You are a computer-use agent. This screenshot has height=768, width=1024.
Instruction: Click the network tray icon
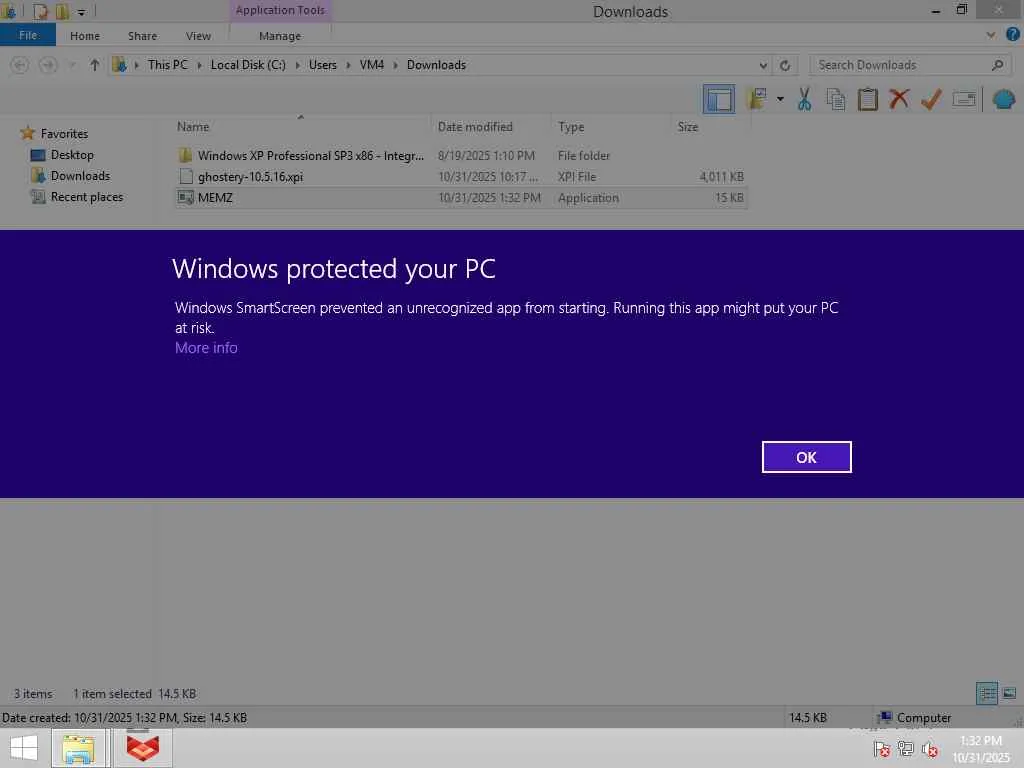(906, 749)
